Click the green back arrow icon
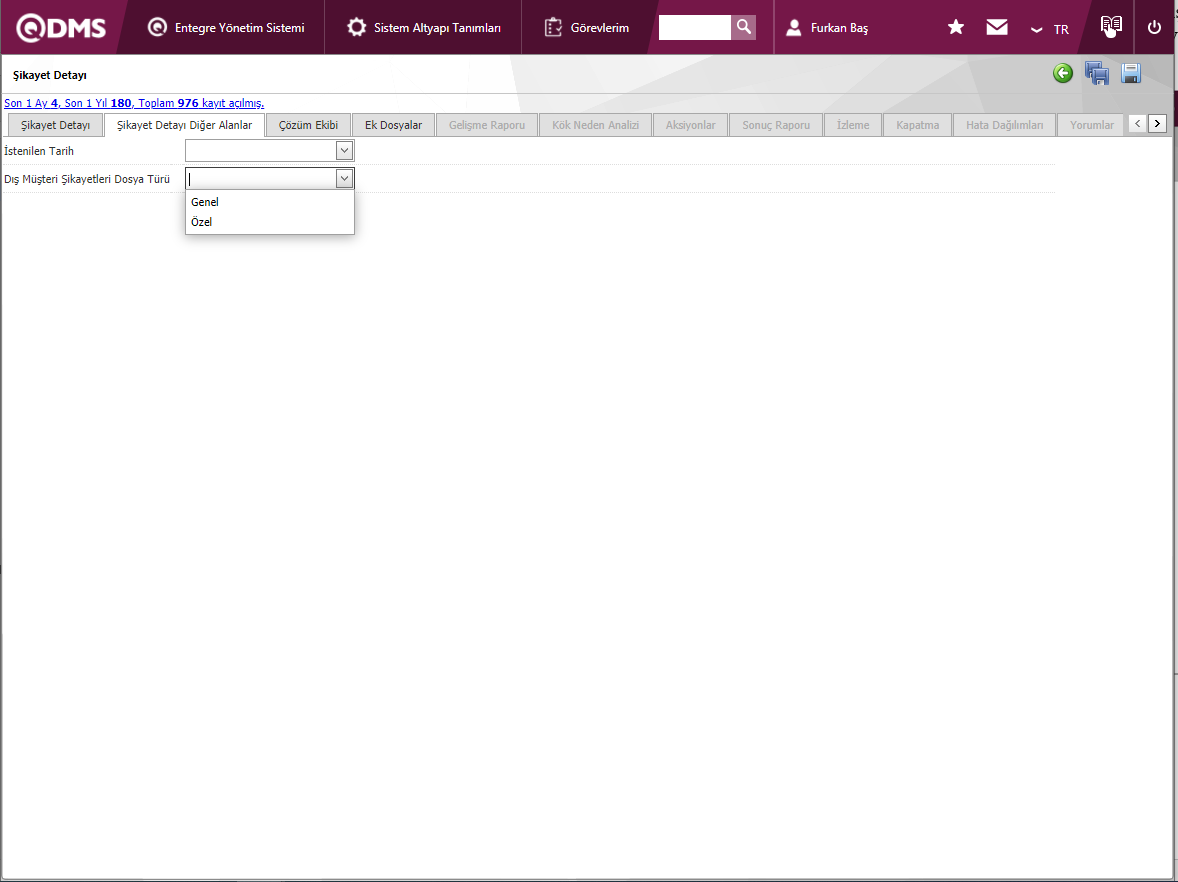The height and width of the screenshot is (882, 1178). point(1062,73)
